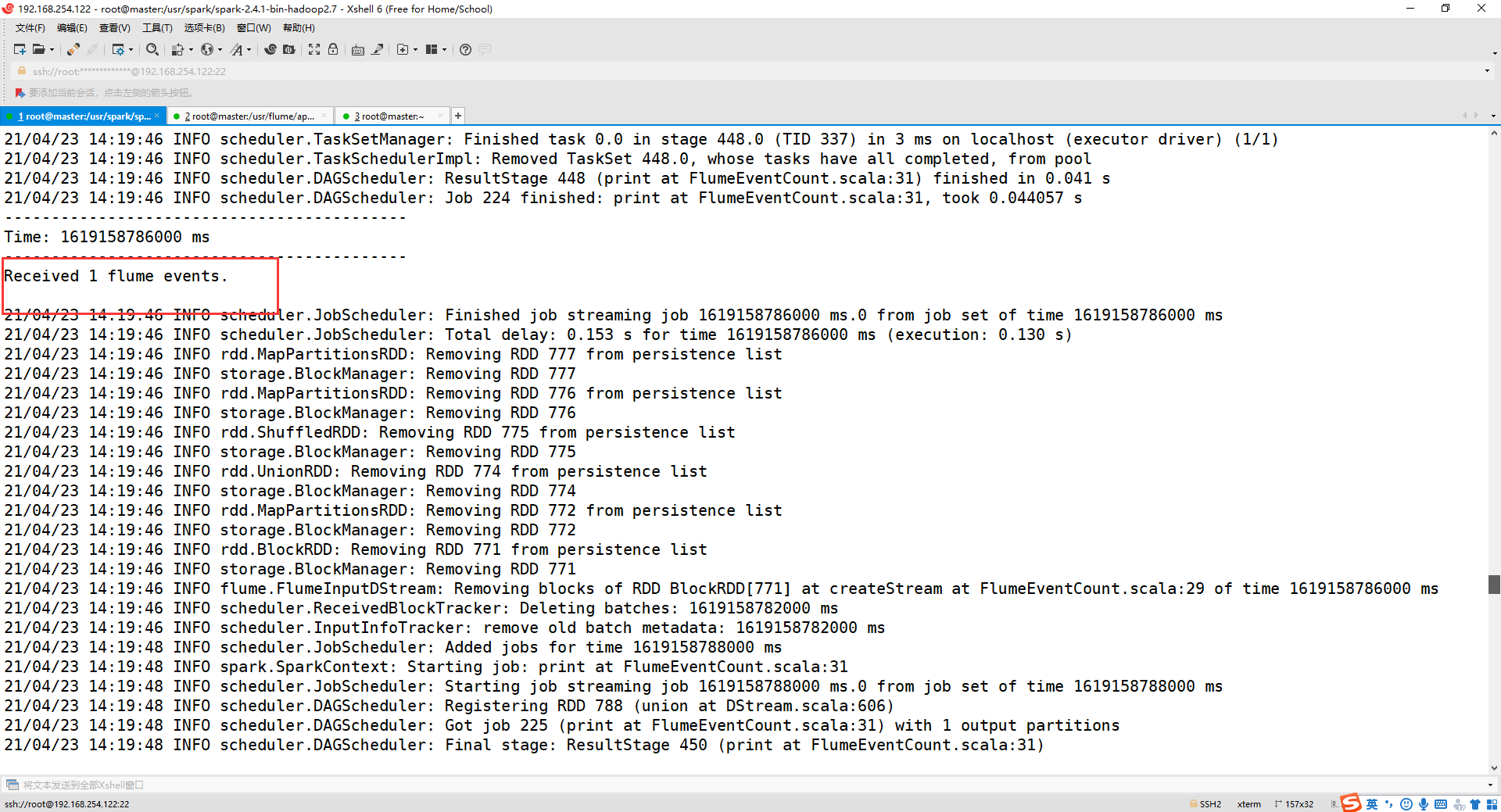
Task: Open the 文件(F) menu
Action: (x=30, y=28)
